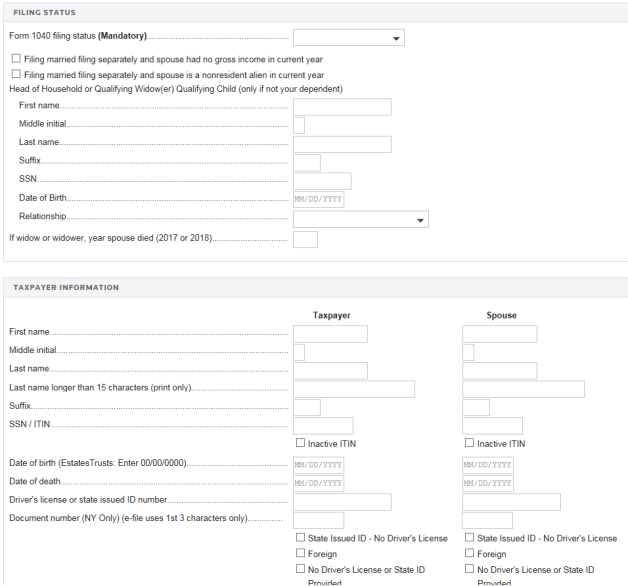Click Spouse Date of birth field
This screenshot has width=628, height=586.
click(x=488, y=466)
